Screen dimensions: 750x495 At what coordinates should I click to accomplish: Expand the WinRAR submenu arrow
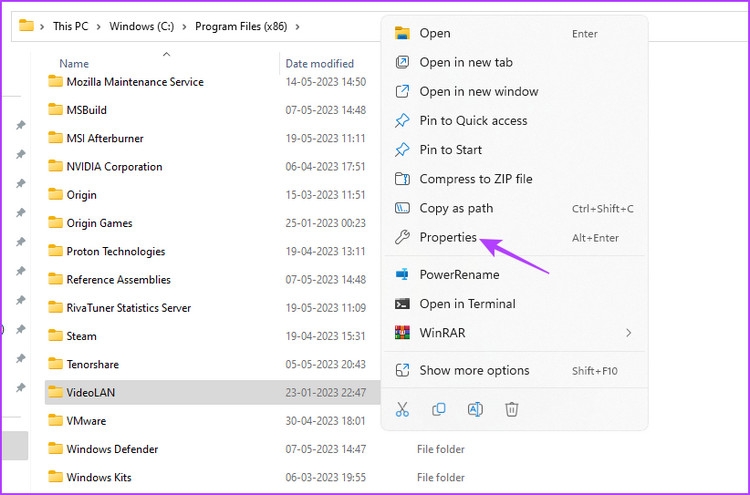(x=629, y=333)
